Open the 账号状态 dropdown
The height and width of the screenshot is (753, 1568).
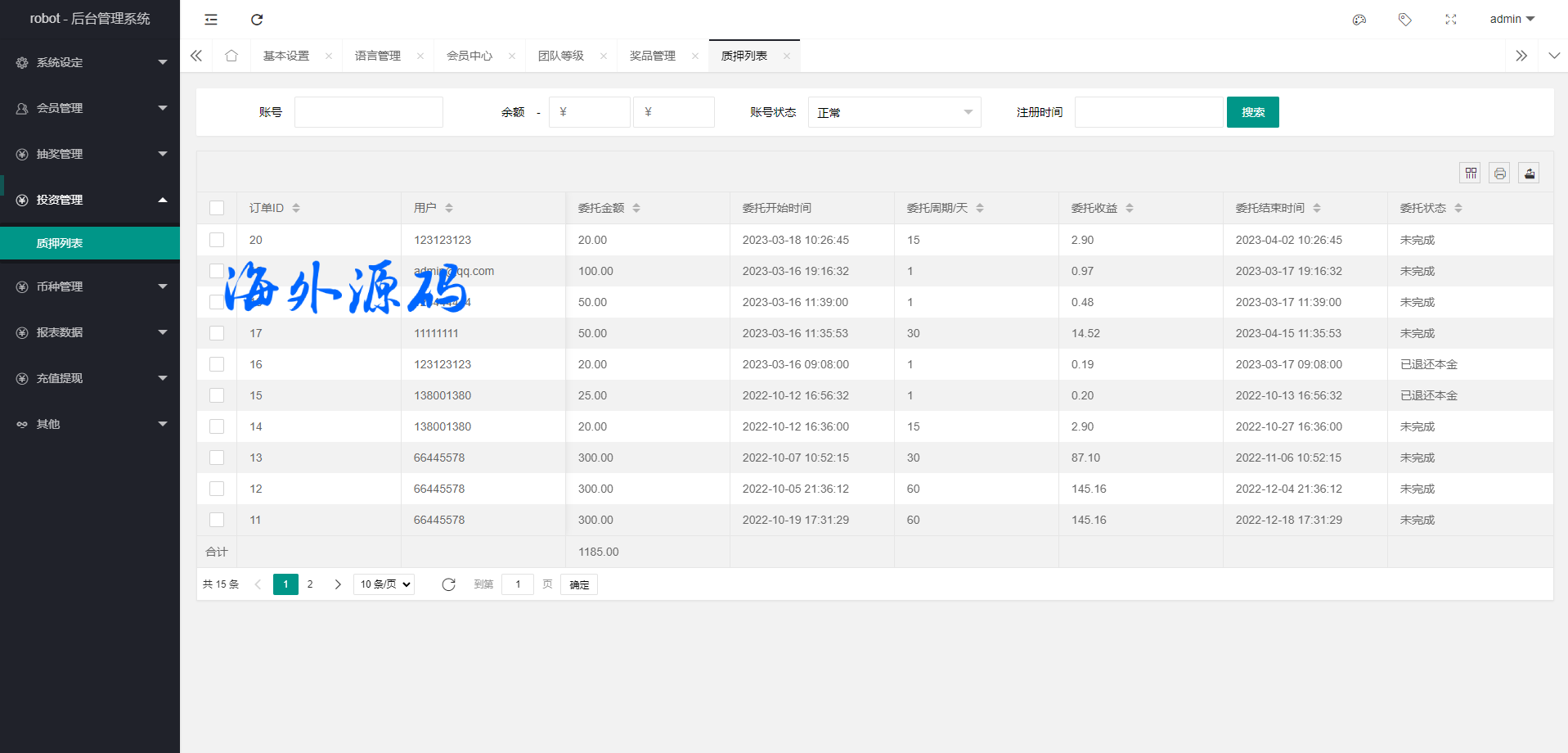tap(894, 112)
